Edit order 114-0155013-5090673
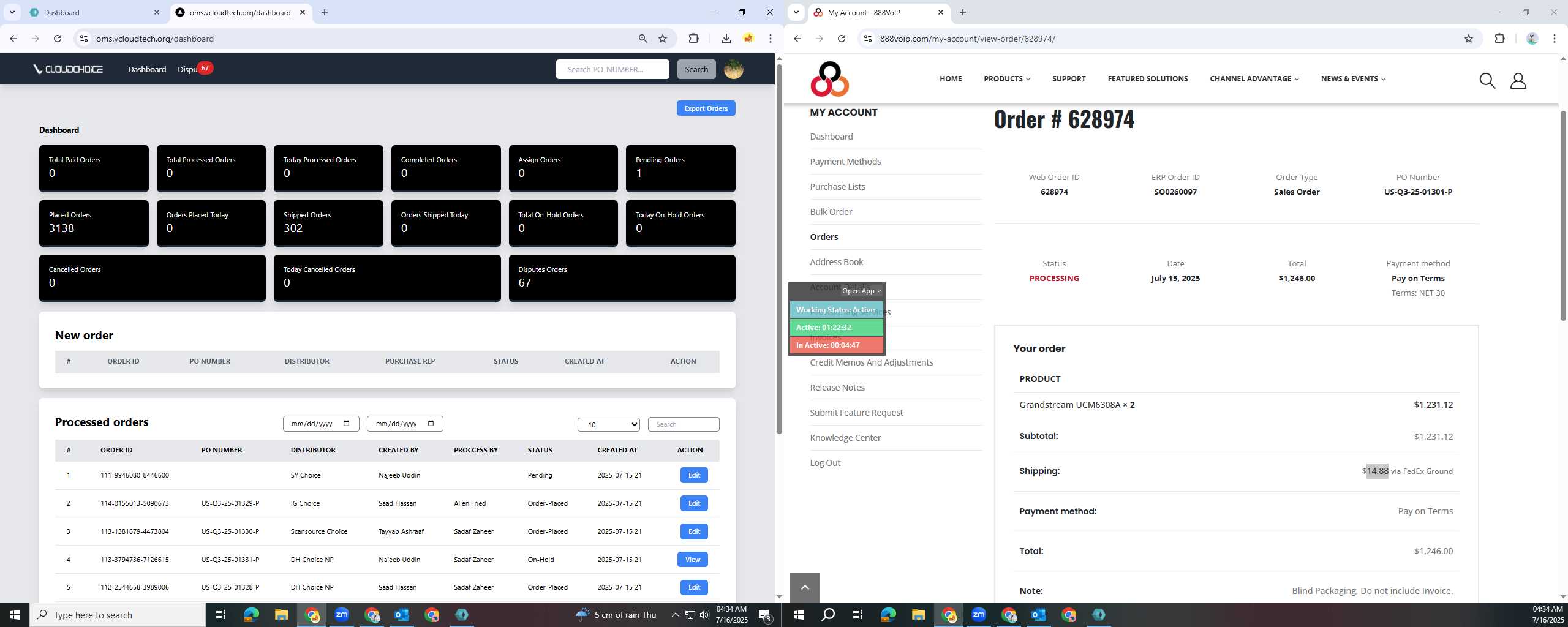This screenshot has height=627, width=1568. (x=694, y=503)
